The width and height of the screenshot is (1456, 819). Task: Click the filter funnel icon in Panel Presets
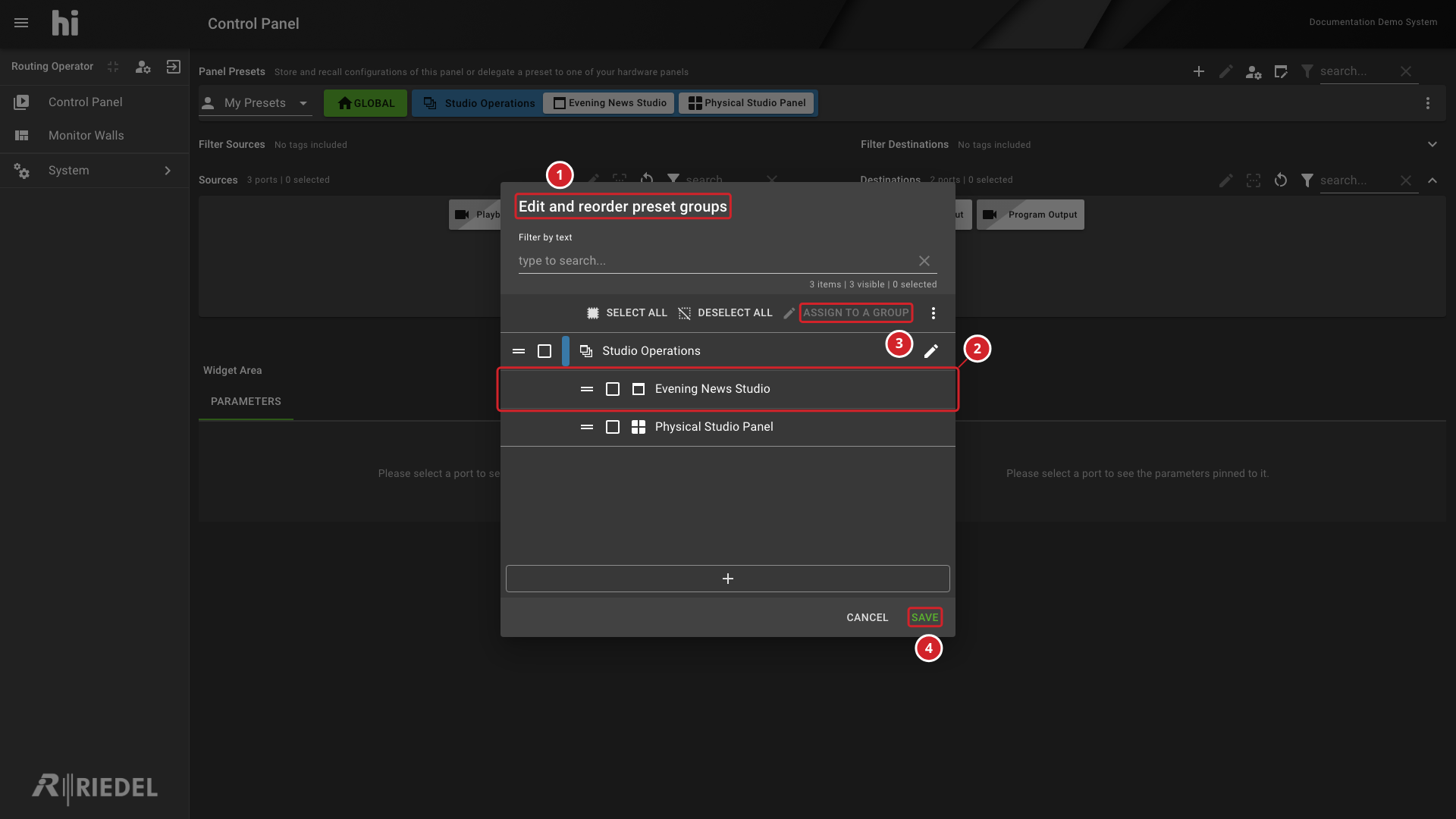coord(1307,71)
